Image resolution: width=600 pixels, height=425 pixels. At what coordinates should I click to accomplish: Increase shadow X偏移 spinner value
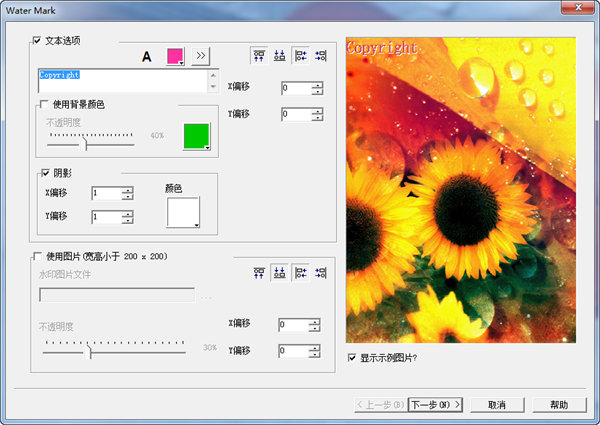127,190
